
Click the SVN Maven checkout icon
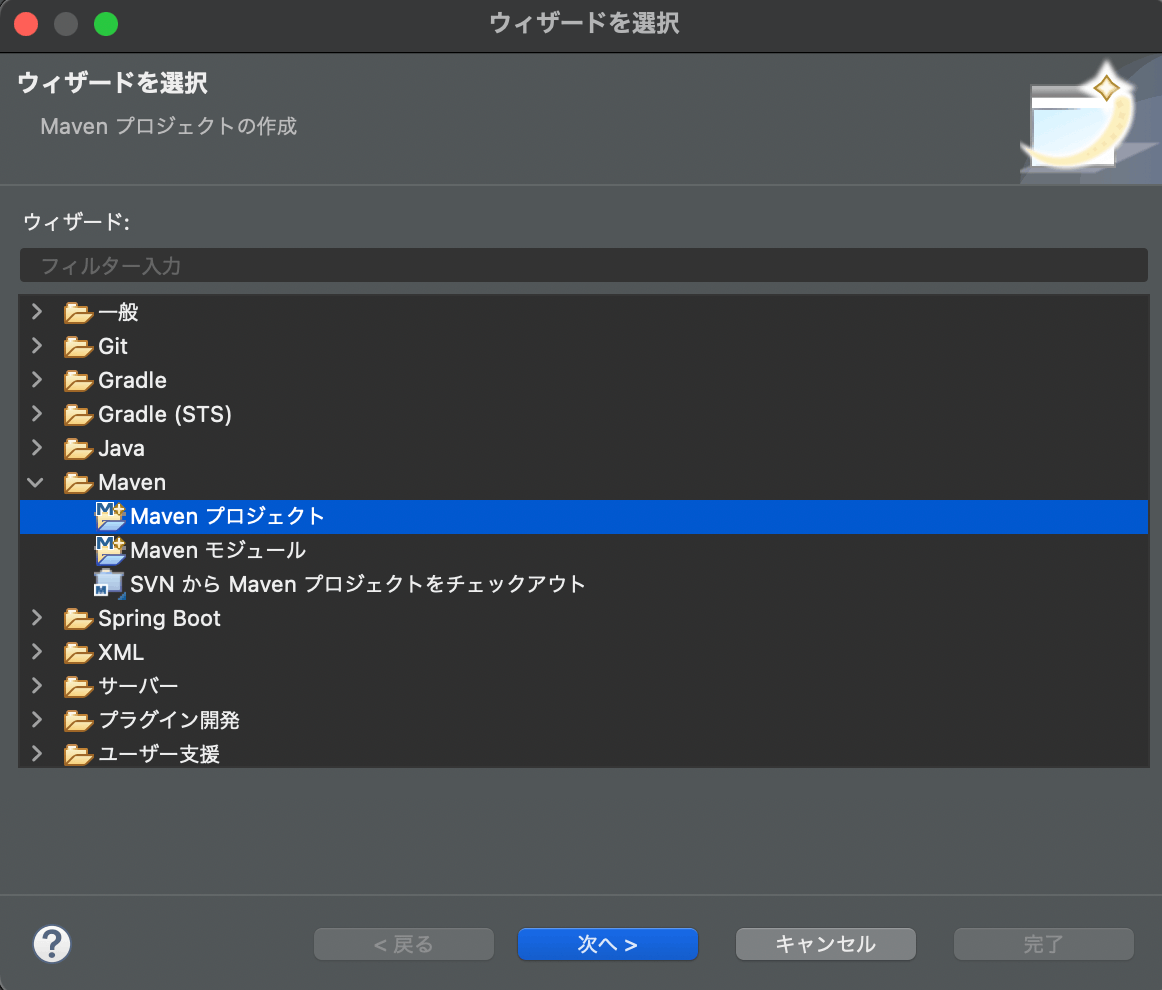(109, 584)
